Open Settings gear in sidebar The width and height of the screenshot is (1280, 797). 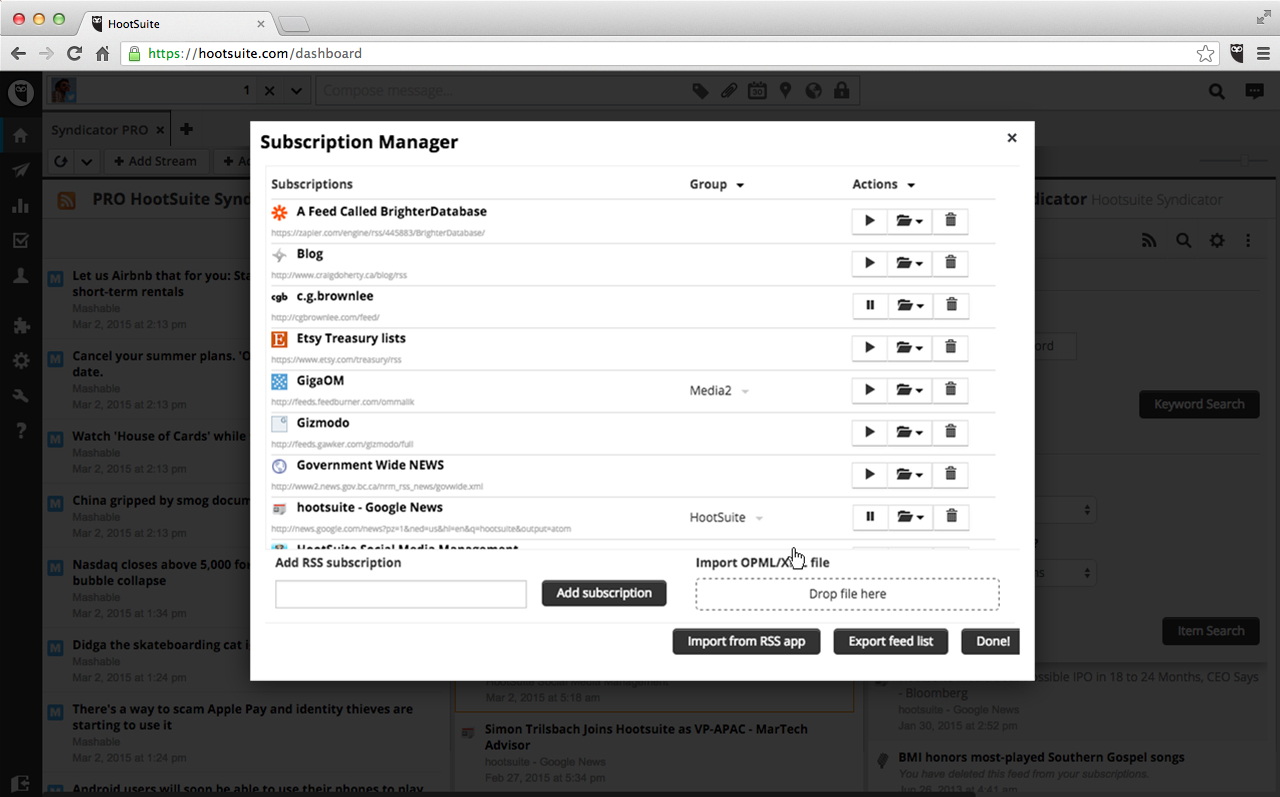point(20,361)
